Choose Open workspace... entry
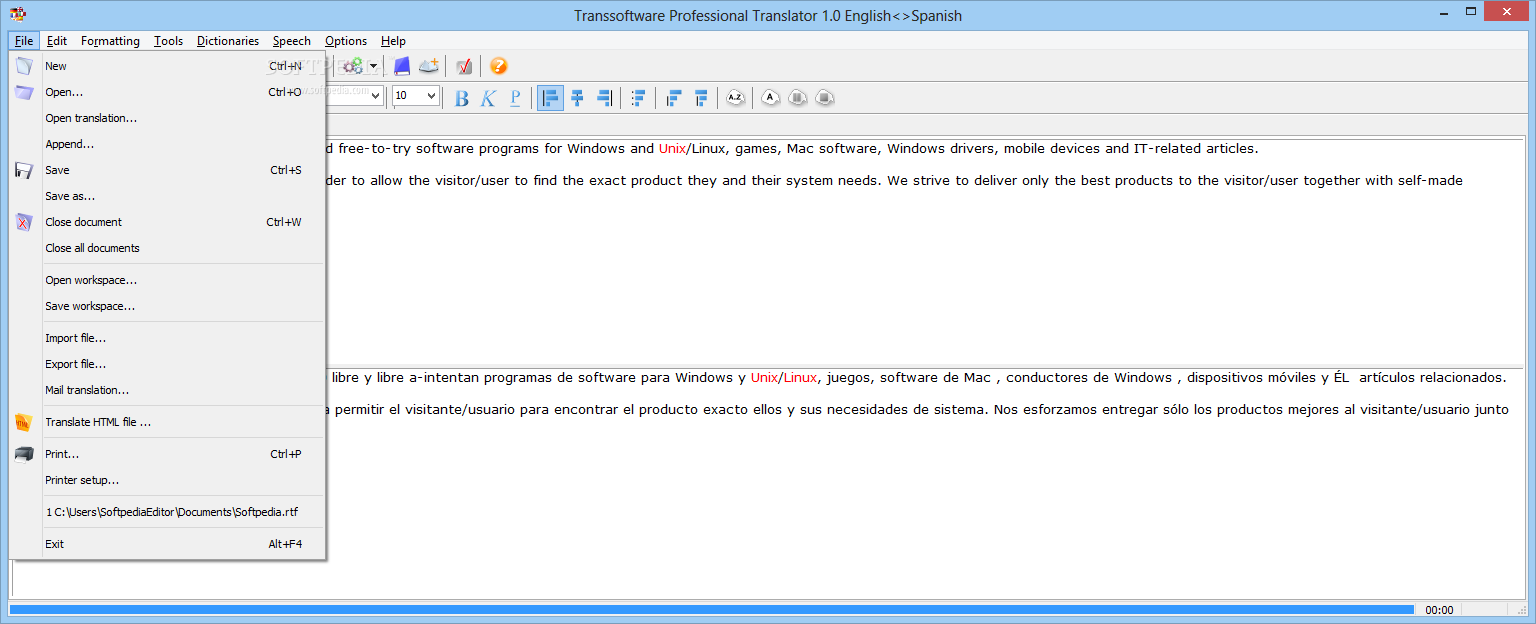The width and height of the screenshot is (1536, 624). (x=167, y=280)
